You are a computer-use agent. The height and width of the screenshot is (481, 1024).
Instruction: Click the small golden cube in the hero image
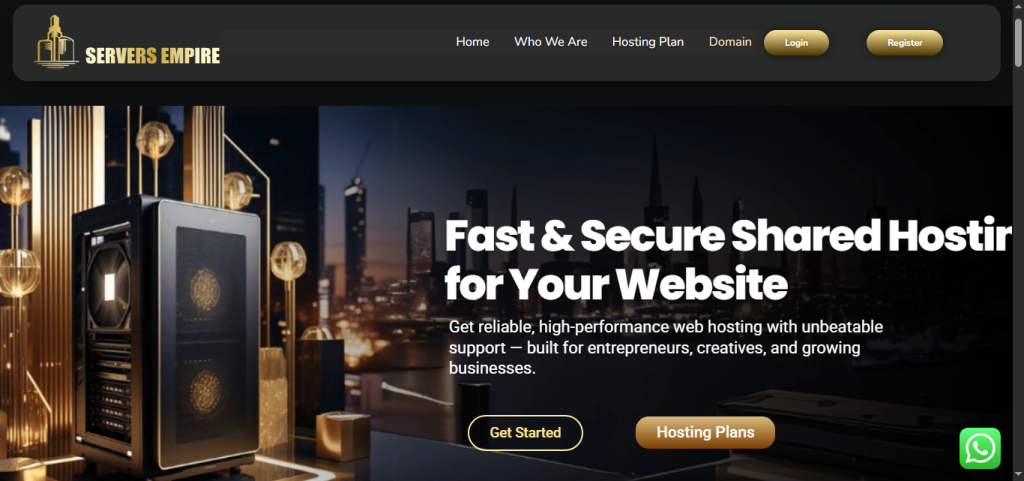pos(343,436)
